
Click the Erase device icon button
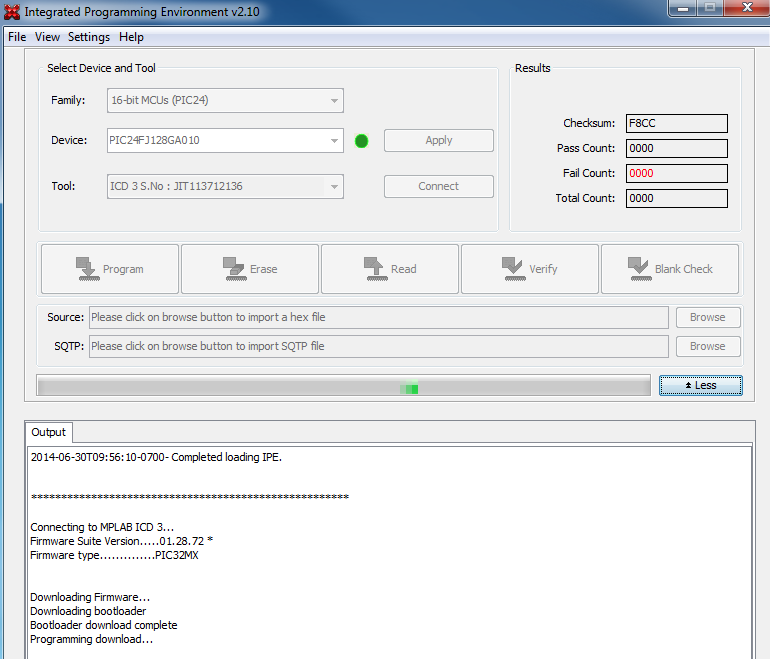coord(250,269)
